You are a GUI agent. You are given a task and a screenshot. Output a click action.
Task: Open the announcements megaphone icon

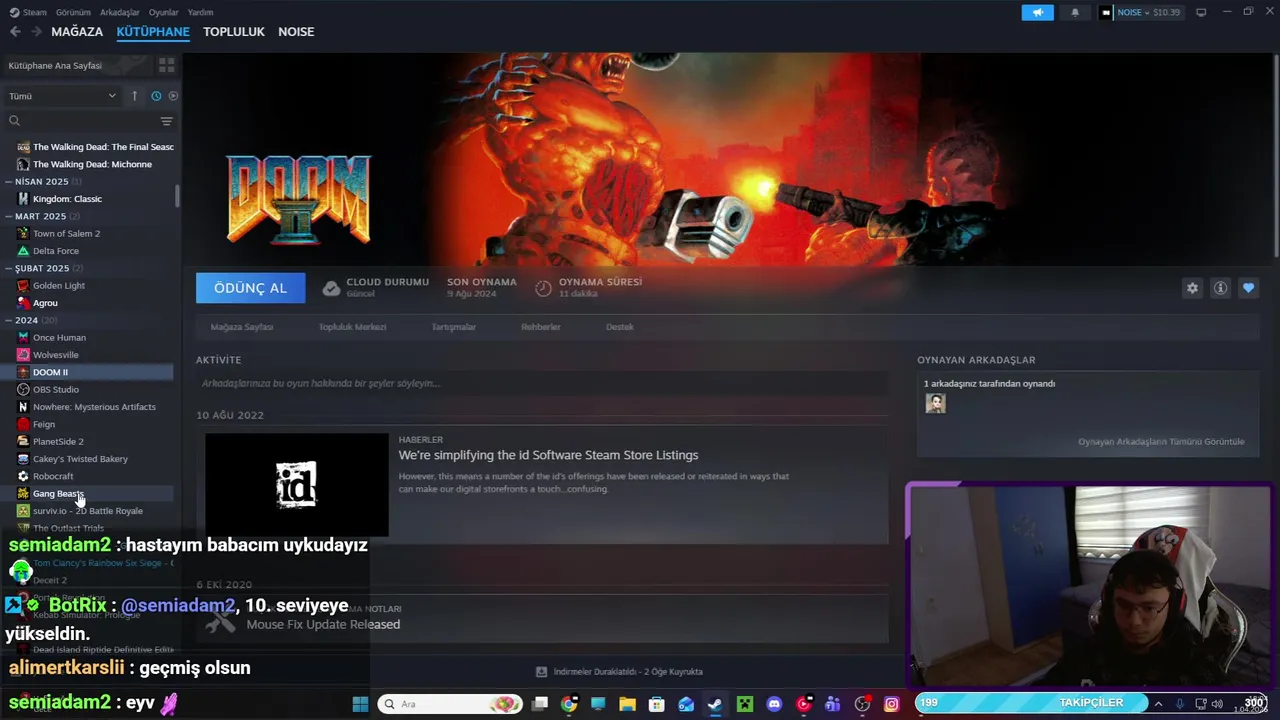coord(1037,12)
